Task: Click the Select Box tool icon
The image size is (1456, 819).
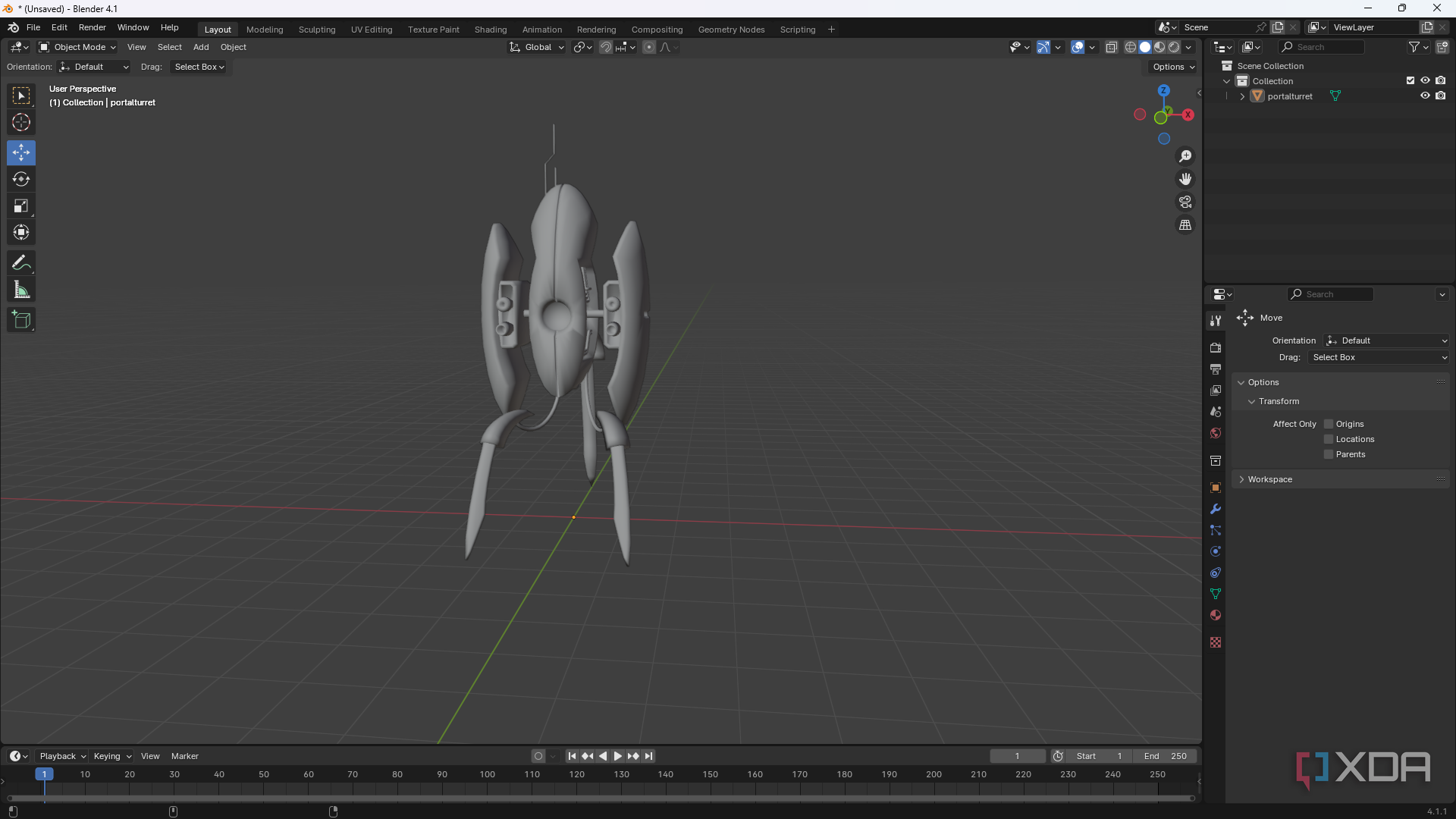Action: tap(21, 96)
